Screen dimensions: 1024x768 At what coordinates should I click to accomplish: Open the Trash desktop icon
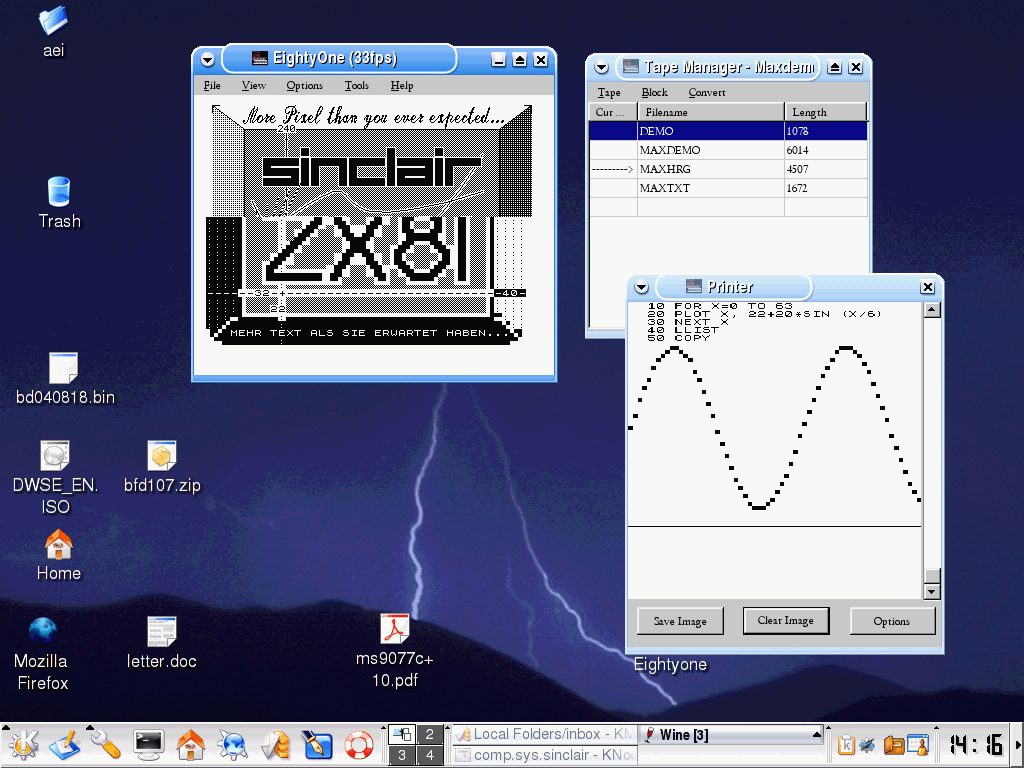click(59, 192)
